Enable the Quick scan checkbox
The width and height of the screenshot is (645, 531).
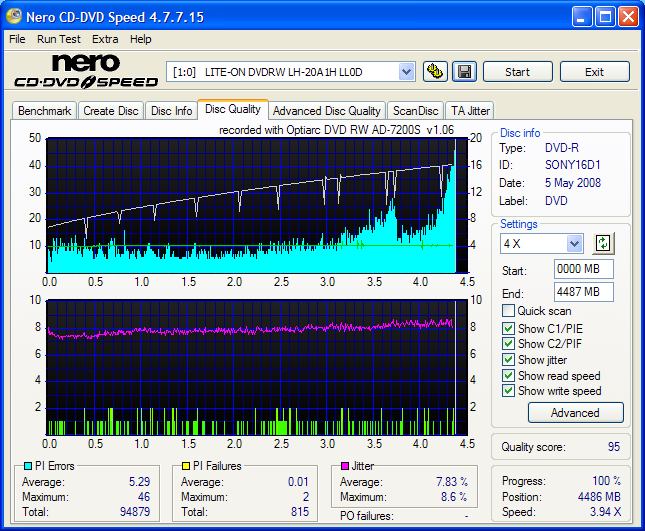[509, 311]
